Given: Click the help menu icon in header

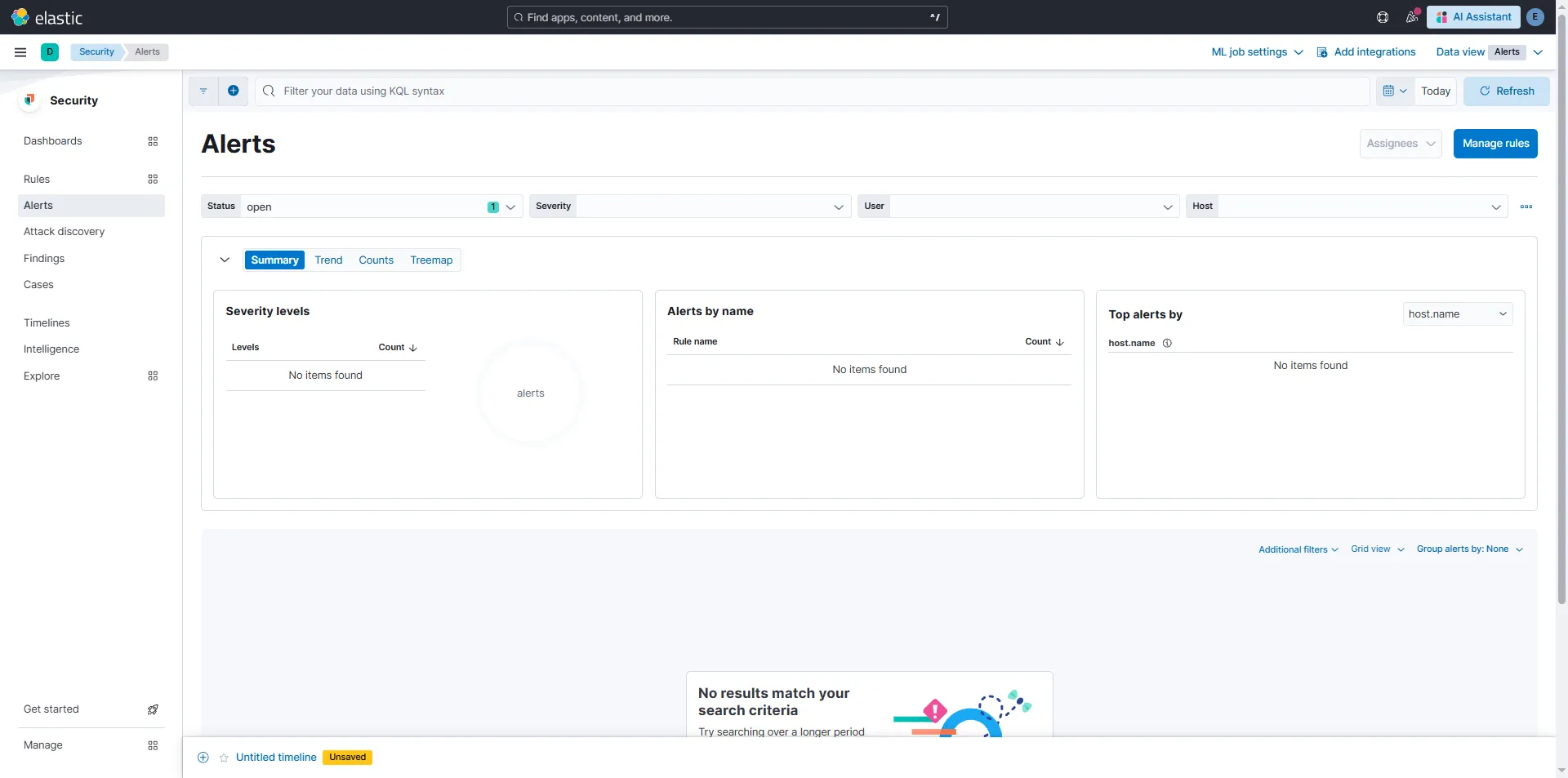Looking at the screenshot, I should click(x=1383, y=17).
